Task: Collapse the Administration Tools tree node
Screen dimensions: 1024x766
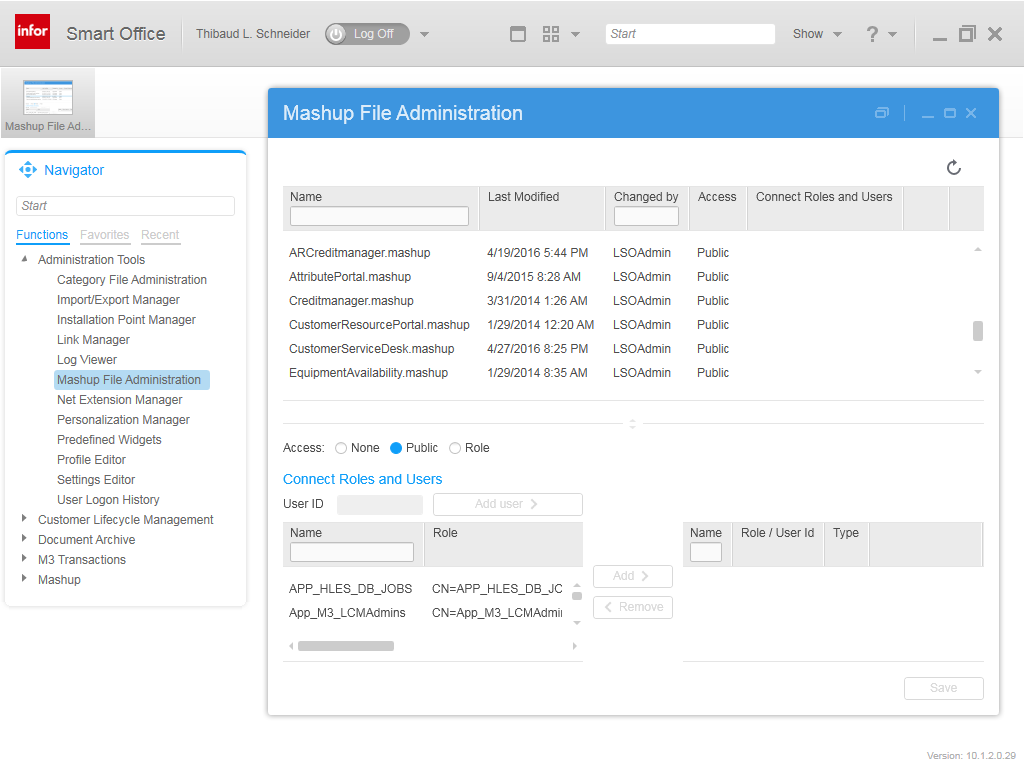Action: [24, 259]
